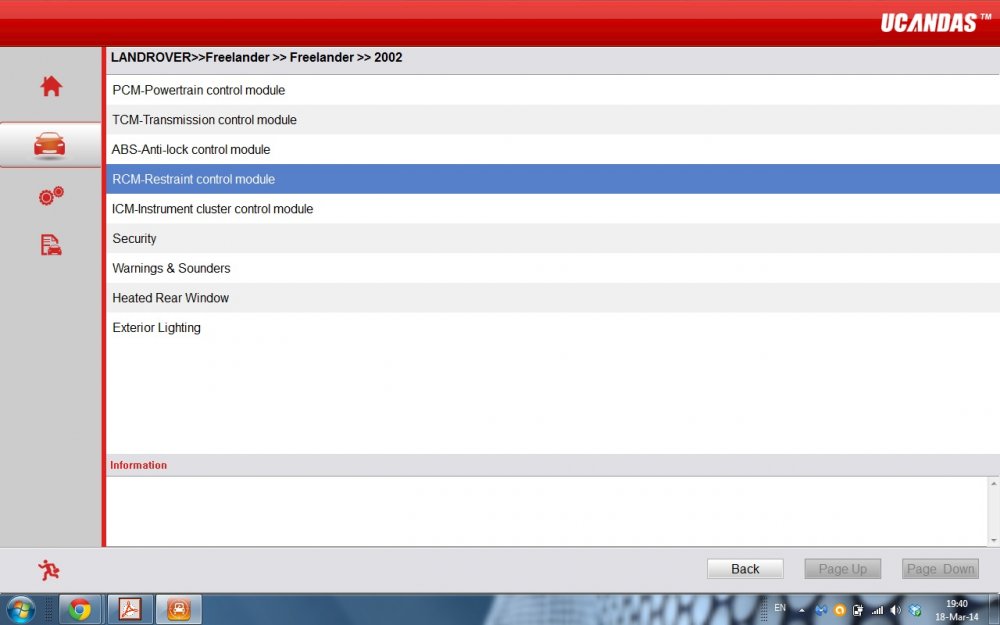
Task: Open the taskbar clock showing 19:40
Action: [957, 610]
